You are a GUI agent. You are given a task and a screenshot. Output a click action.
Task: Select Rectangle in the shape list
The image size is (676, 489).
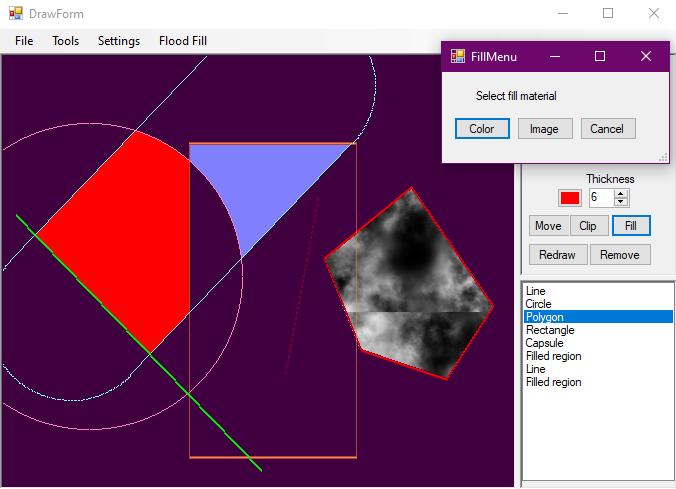tap(549, 330)
